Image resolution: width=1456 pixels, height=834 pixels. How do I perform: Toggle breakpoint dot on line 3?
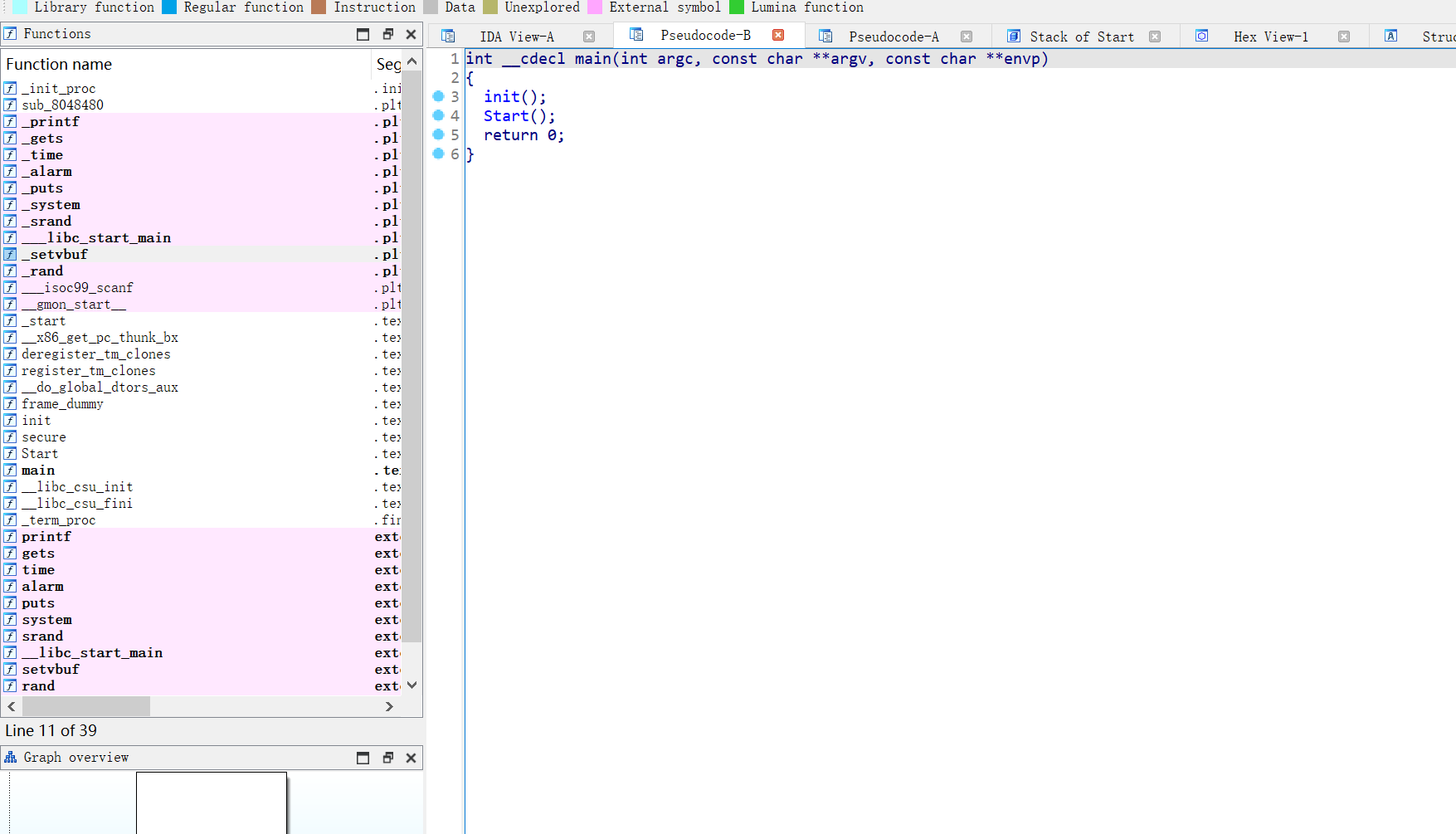439,96
